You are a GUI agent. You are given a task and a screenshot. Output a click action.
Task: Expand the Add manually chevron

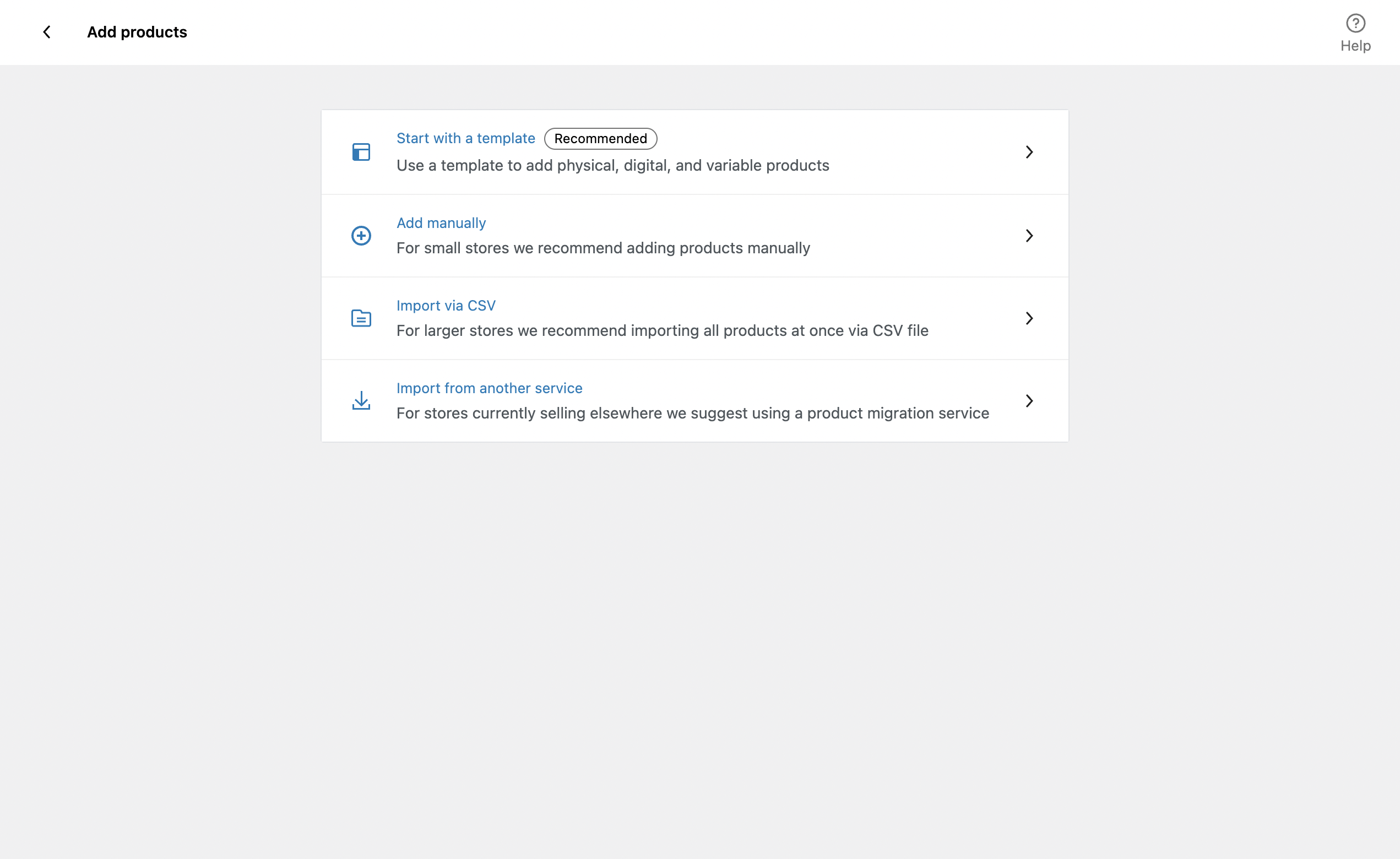(x=1029, y=236)
